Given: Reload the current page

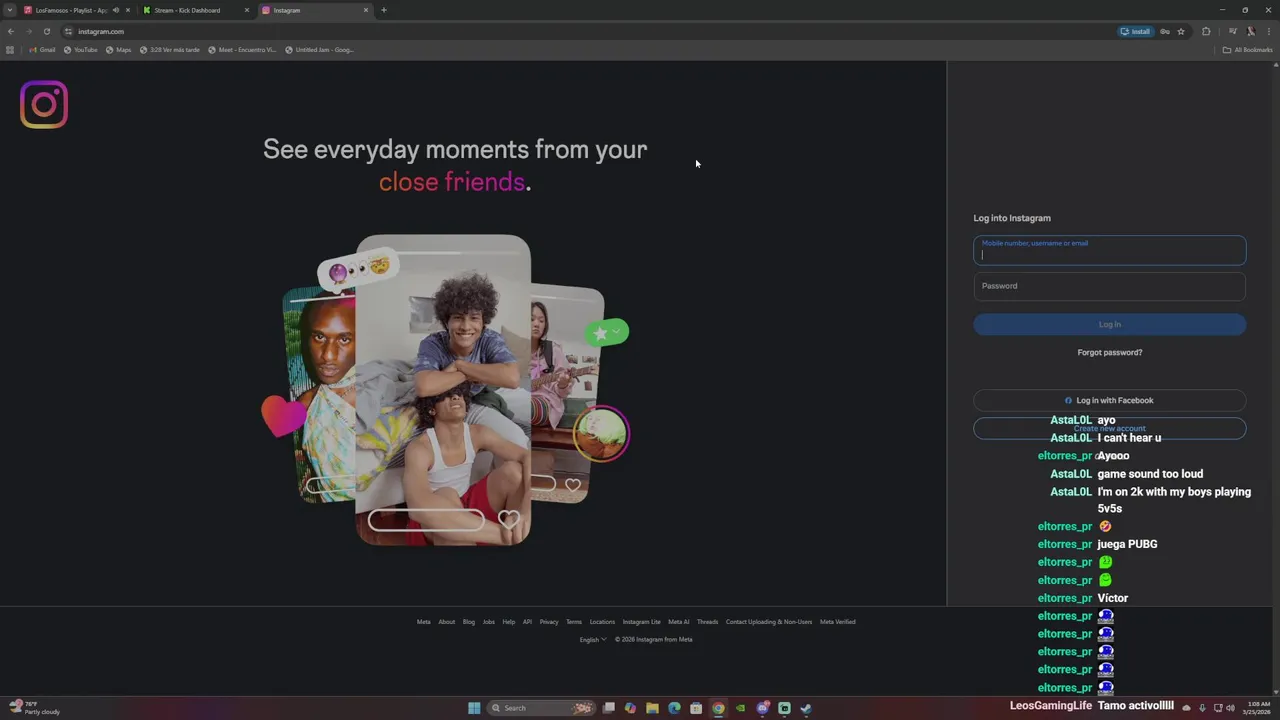Looking at the screenshot, I should click(46, 31).
